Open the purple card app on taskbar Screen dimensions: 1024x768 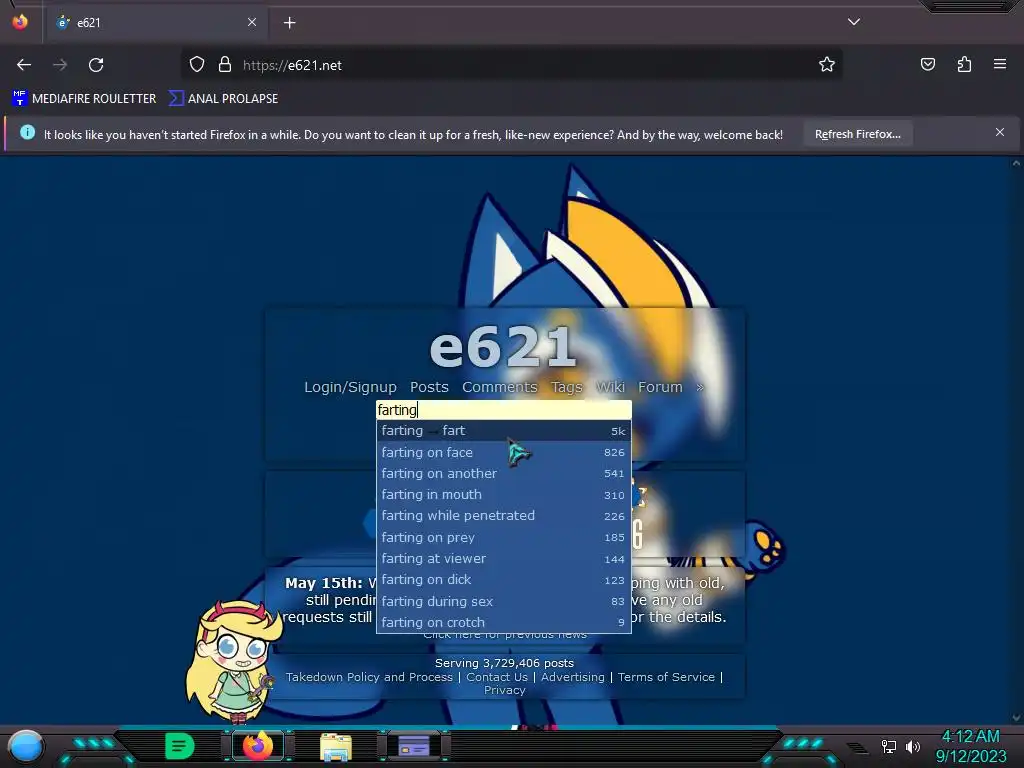[414, 746]
